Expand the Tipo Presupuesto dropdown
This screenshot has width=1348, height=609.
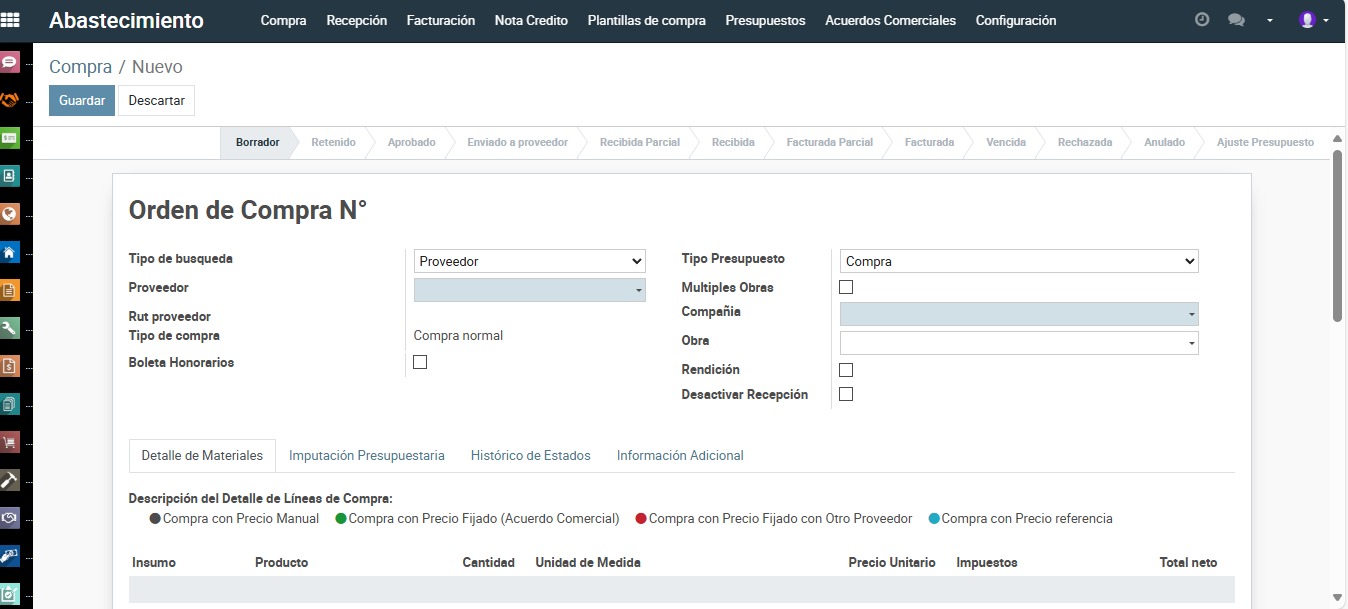coord(1018,261)
